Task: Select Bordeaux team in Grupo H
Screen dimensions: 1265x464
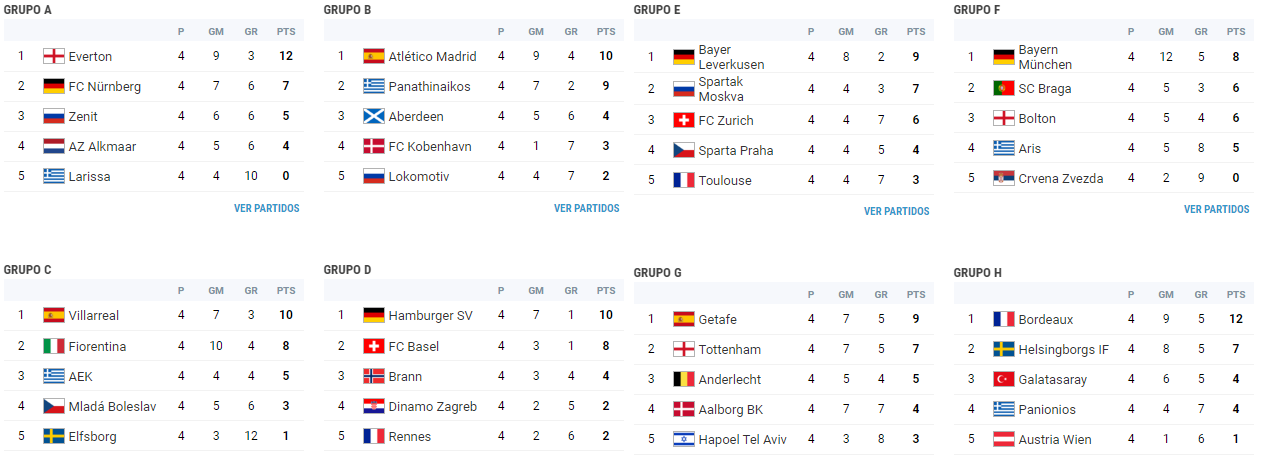Action: [1046, 320]
